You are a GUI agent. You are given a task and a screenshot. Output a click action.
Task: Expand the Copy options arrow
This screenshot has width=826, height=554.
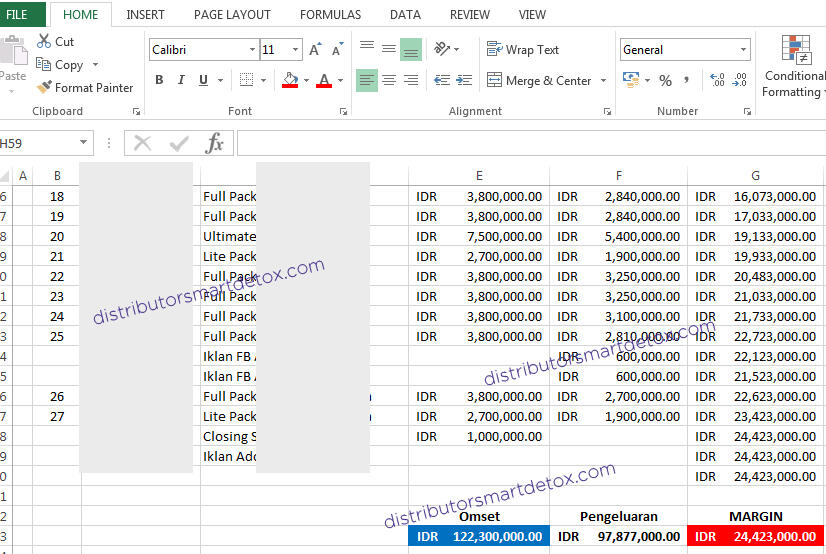point(95,64)
